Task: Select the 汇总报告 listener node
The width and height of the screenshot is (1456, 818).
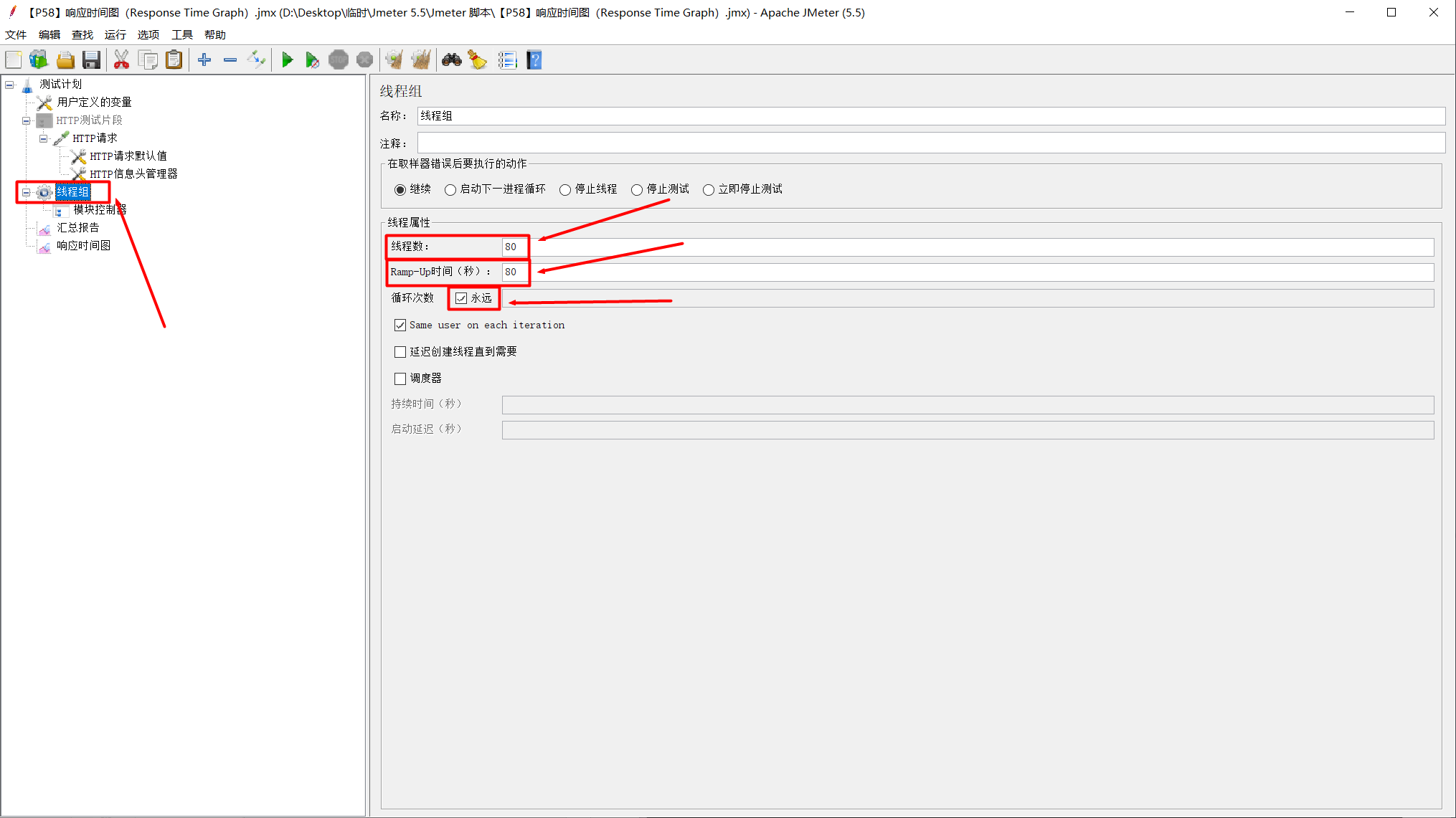Action: (x=77, y=228)
